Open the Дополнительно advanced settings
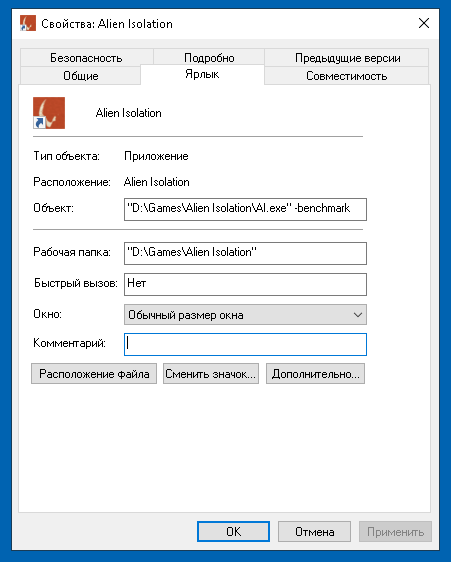This screenshot has height=562, width=451. (x=315, y=374)
